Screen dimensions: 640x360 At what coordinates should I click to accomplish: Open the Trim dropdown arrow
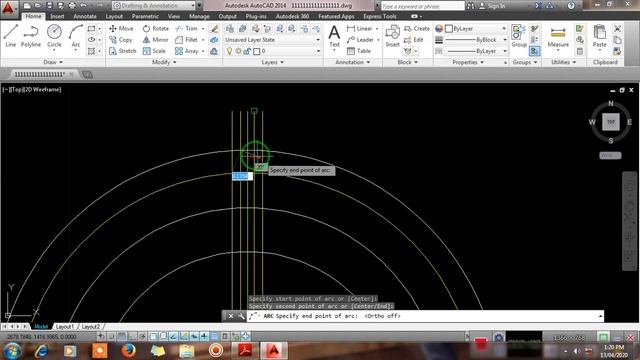203,29
